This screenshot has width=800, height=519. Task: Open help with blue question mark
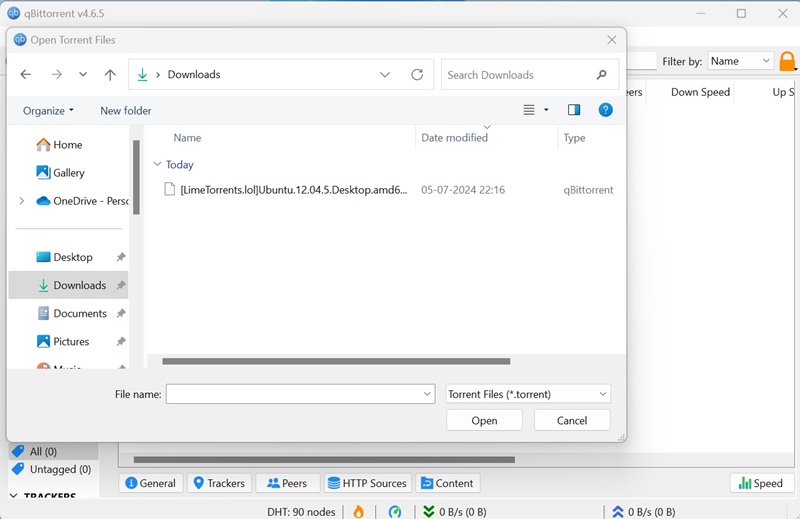[x=606, y=110]
